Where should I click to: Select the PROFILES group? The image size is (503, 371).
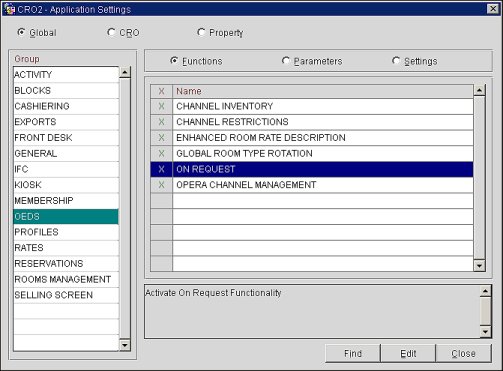point(66,232)
